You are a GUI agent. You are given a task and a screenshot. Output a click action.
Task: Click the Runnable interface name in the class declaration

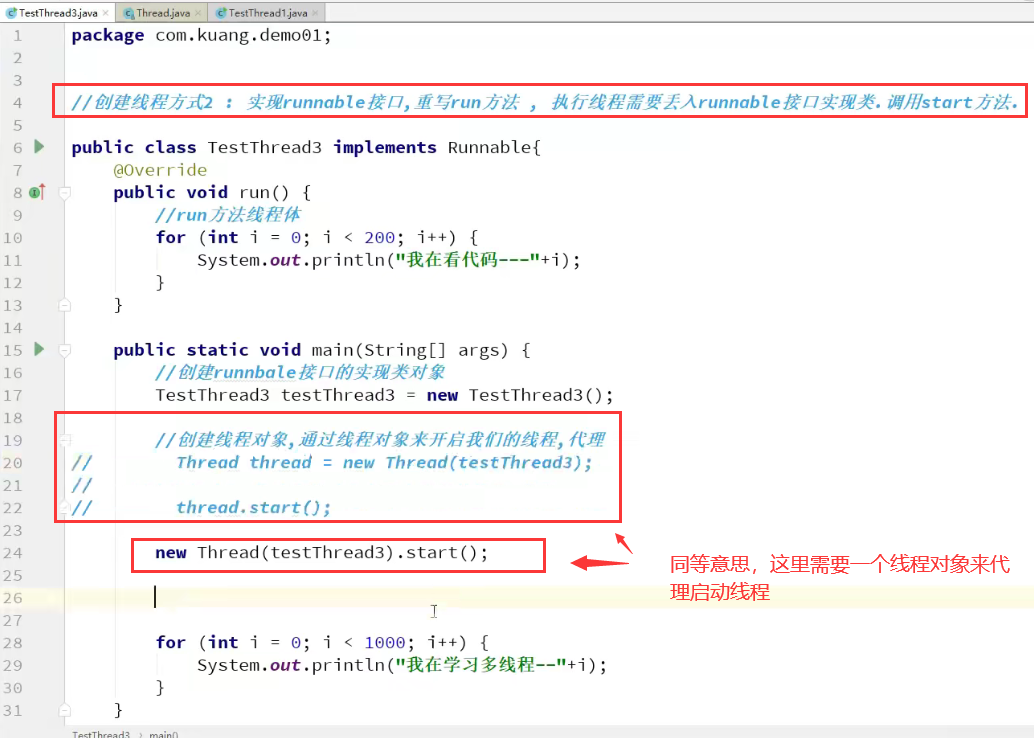pyautogui.click(x=489, y=147)
